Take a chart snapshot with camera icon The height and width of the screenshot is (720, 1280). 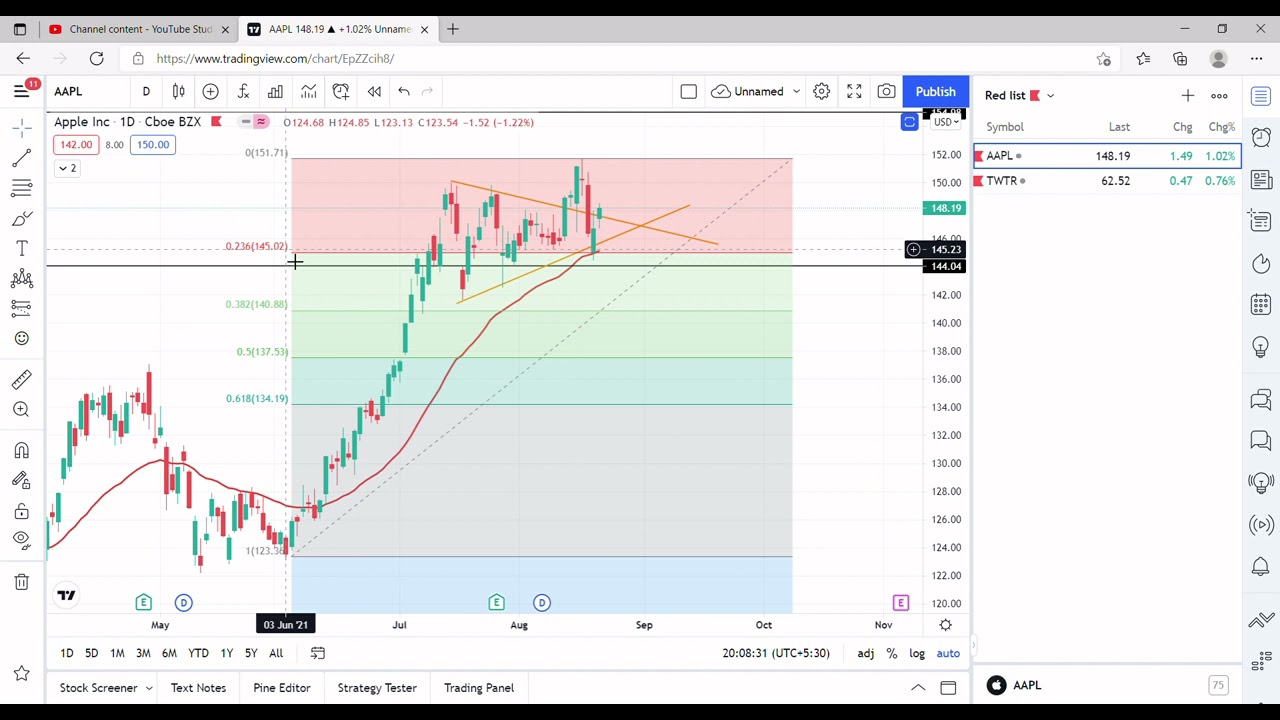pos(886,92)
